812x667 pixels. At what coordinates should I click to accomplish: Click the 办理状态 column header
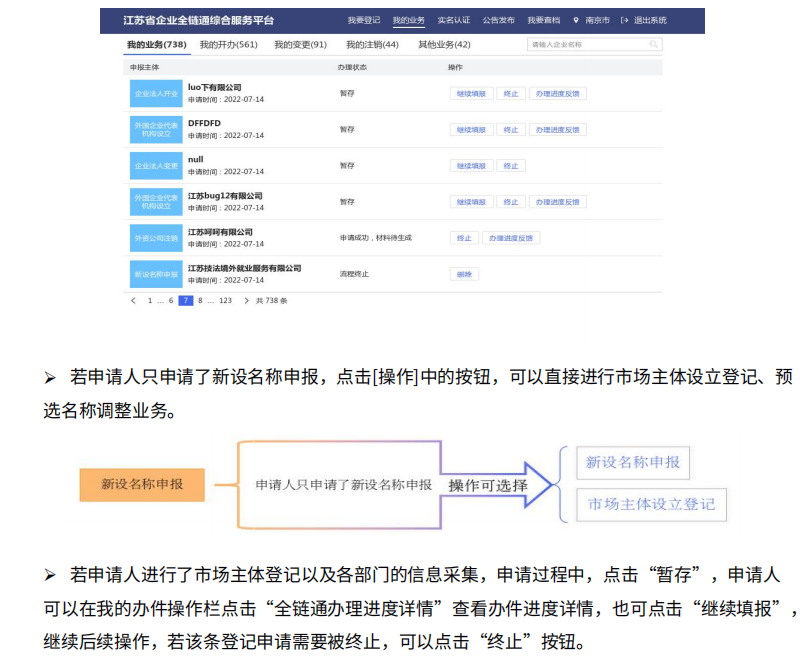click(x=352, y=67)
